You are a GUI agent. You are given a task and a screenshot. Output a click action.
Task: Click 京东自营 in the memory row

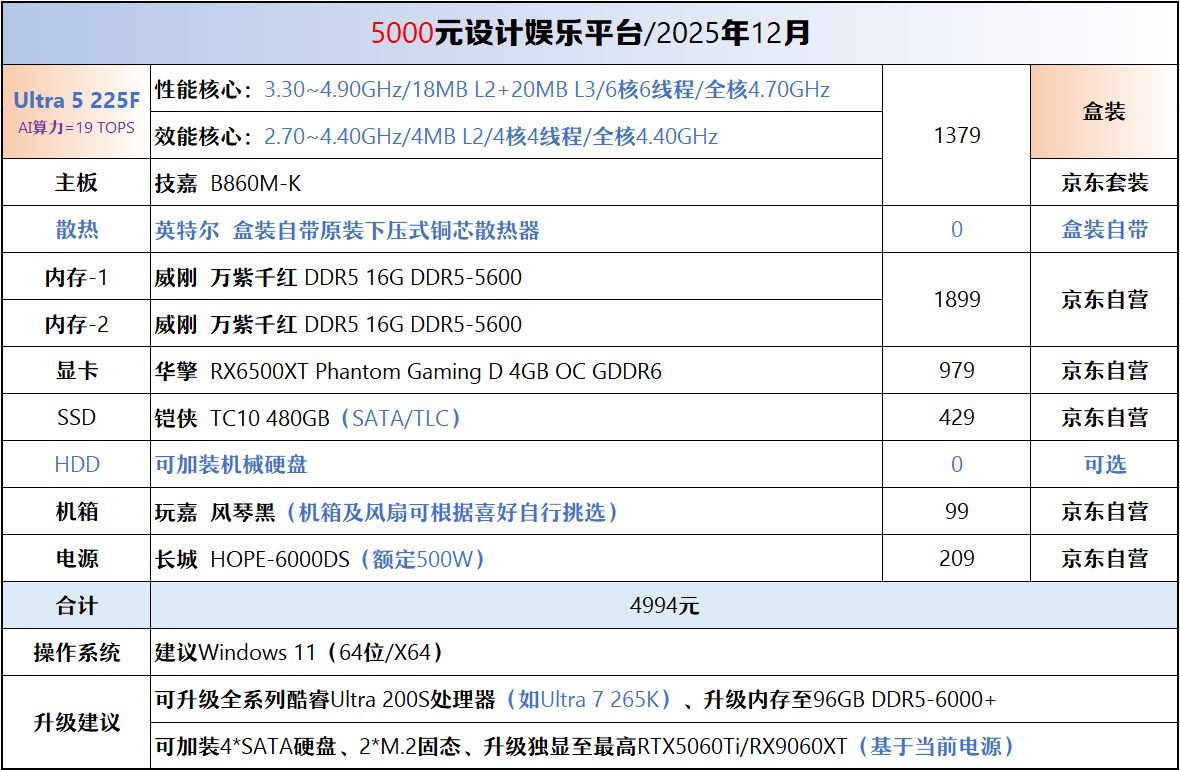point(1104,300)
